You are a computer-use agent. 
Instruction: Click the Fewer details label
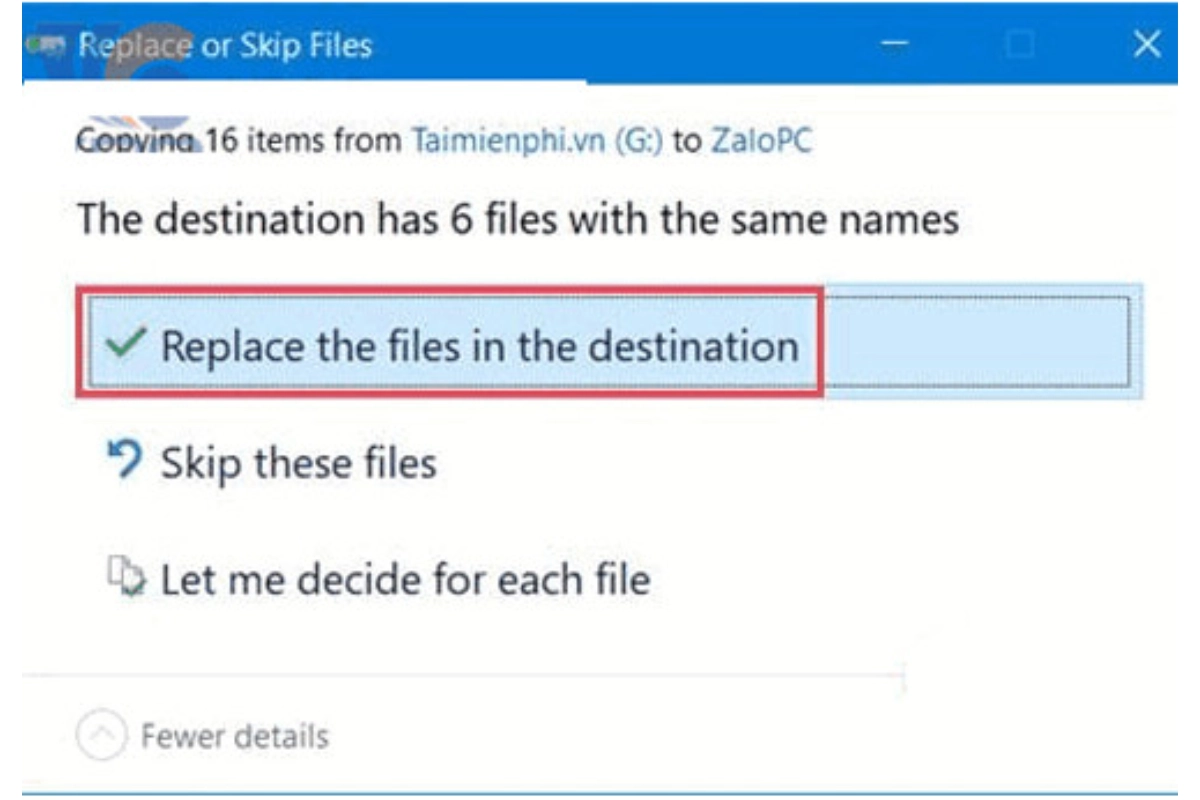point(235,738)
